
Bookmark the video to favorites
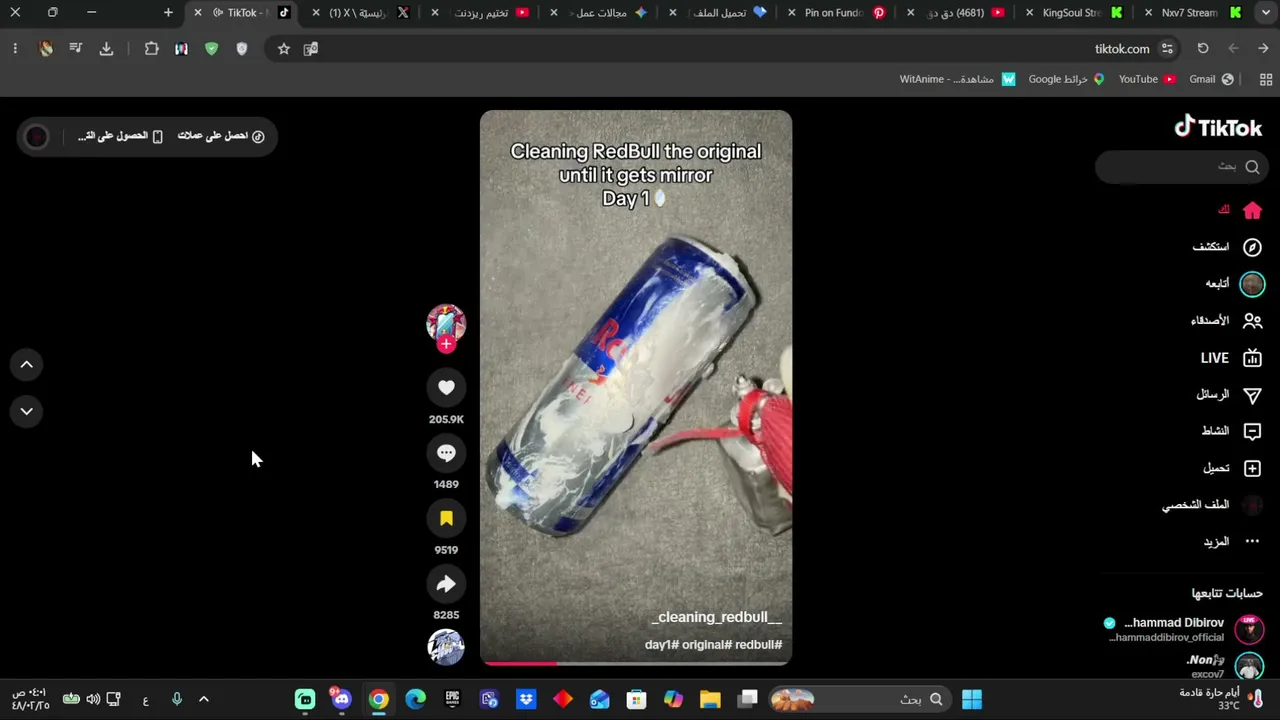(x=446, y=519)
